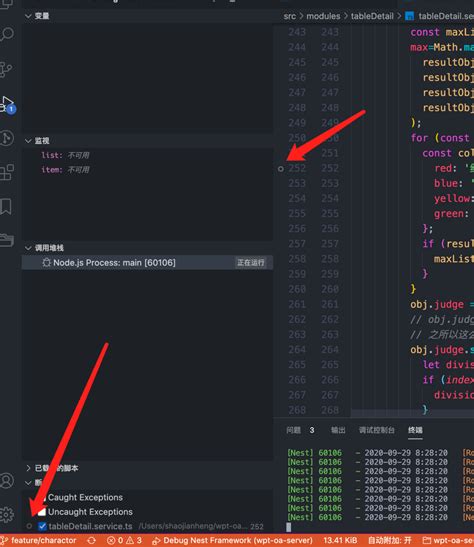Click the 'let divis' code on line 265
Screen dimensions: 474x547
pyautogui.click(x=448, y=365)
